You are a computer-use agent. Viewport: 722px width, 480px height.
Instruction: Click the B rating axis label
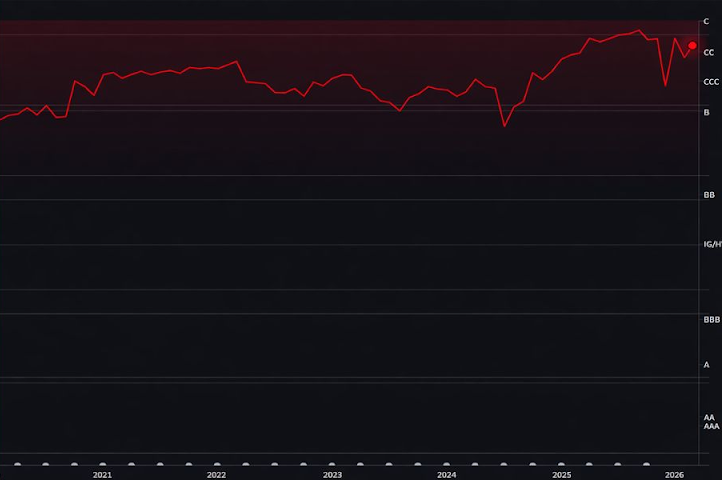(x=706, y=112)
